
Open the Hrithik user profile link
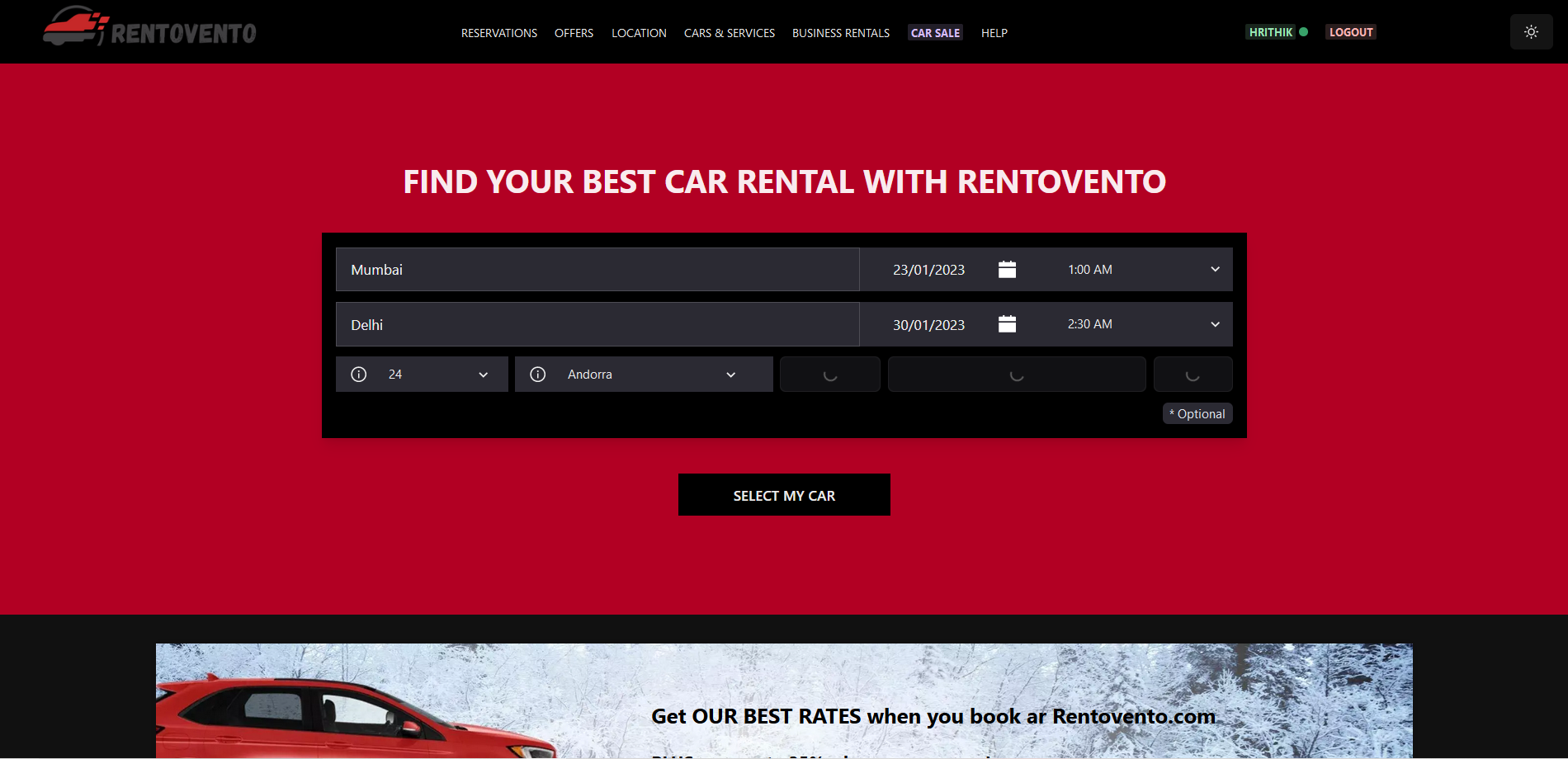[x=1270, y=32]
